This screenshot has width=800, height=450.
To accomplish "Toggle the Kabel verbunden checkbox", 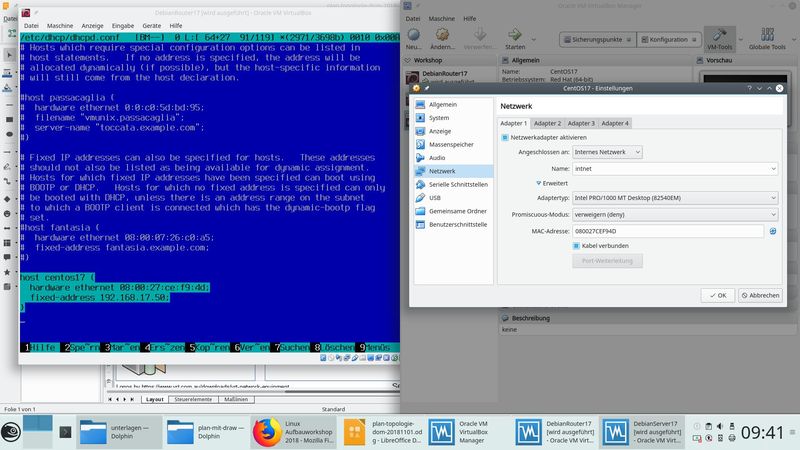I will 576,246.
